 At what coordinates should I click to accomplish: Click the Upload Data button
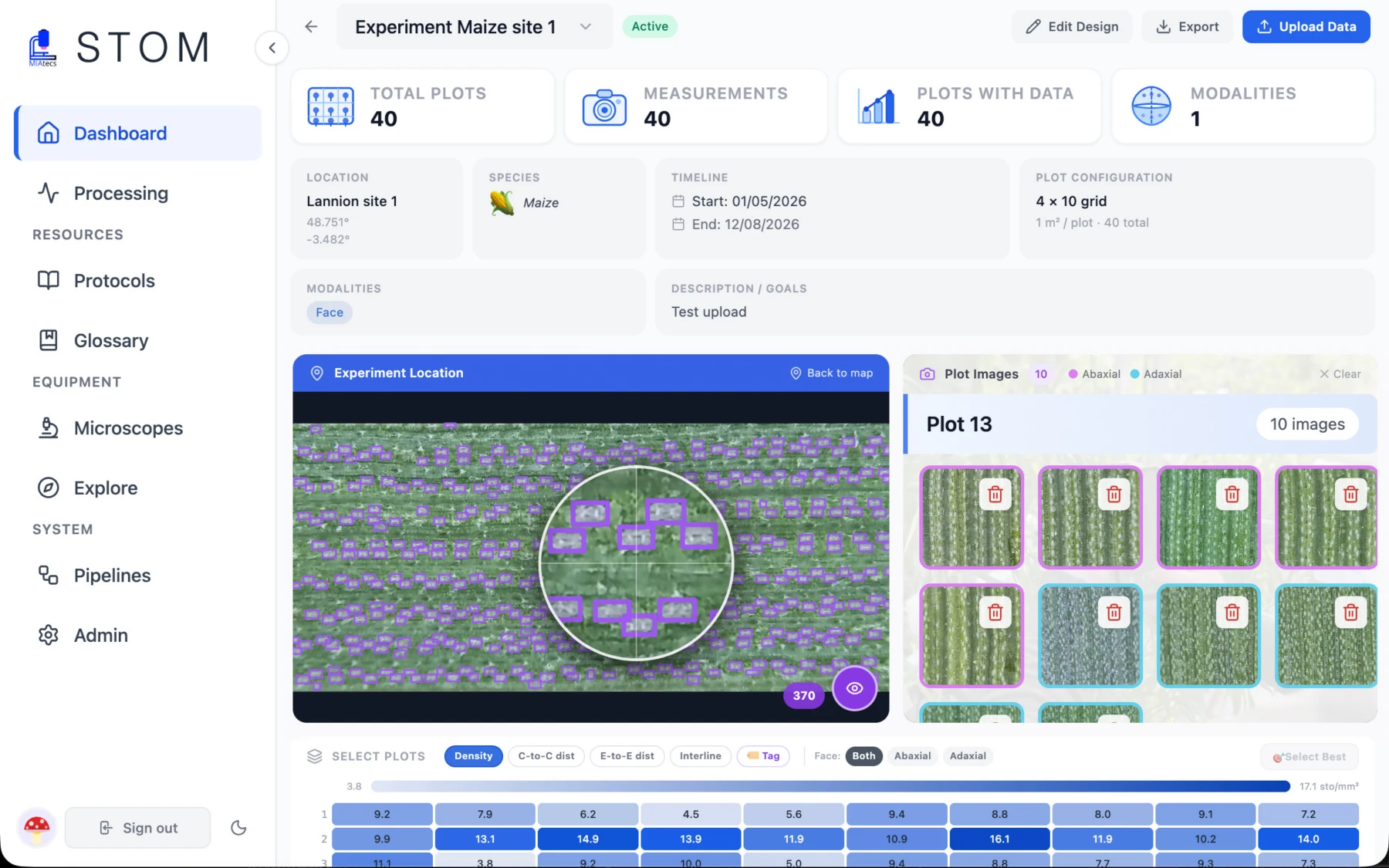coord(1306,27)
